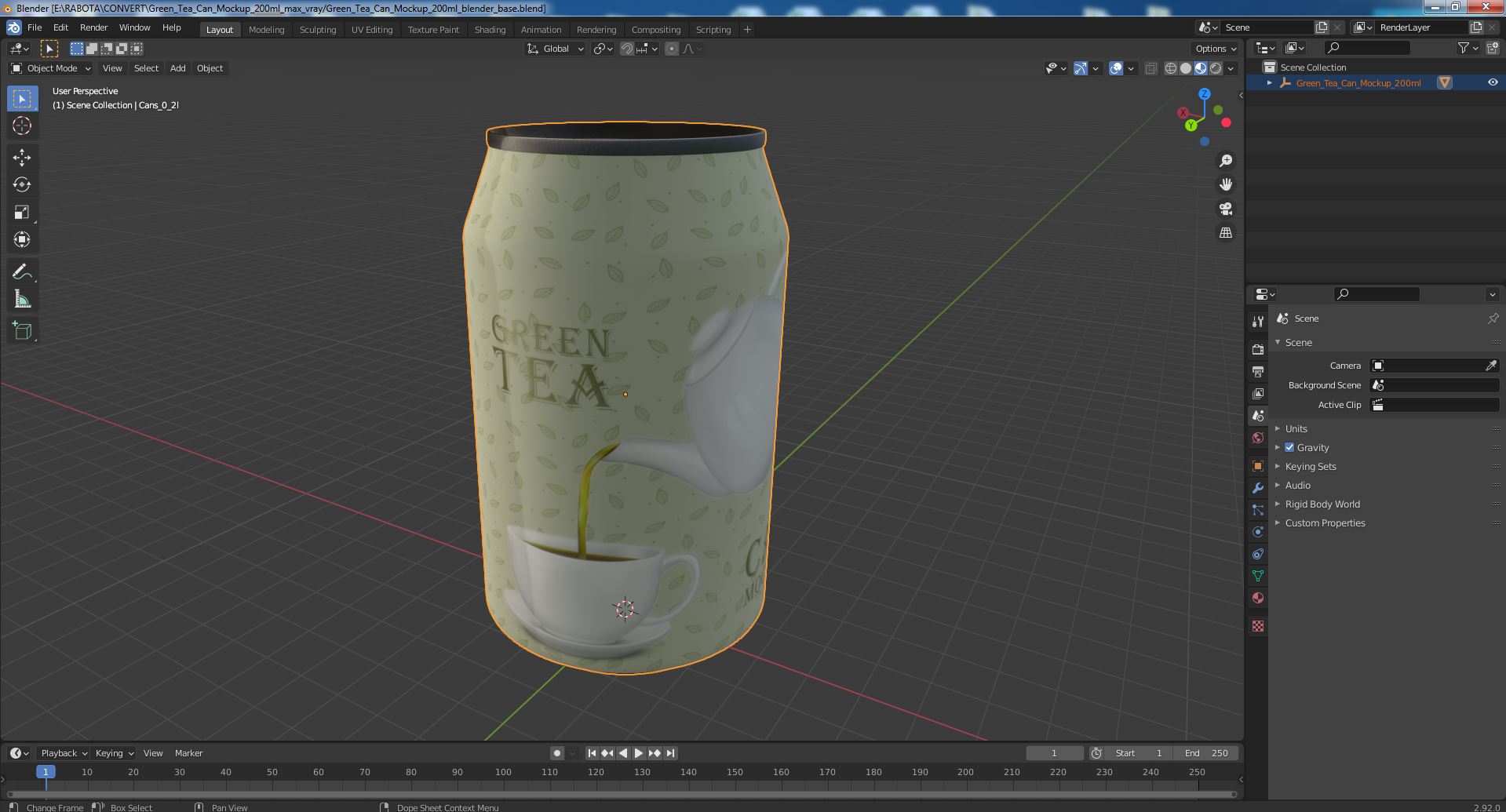Open the View Layer properties tab
Screen dimensions: 1506x812
point(1258,393)
